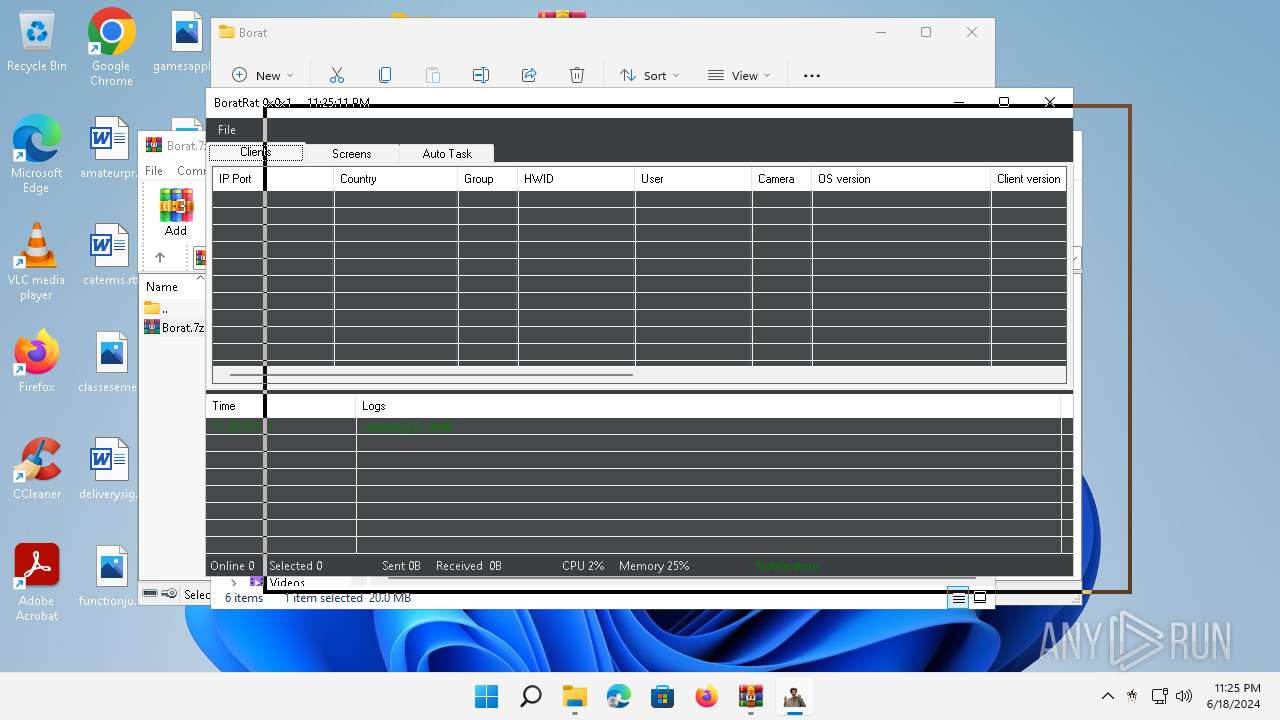The width and height of the screenshot is (1280, 720).
Task: Open taskbar Search
Action: pyautogui.click(x=531, y=696)
